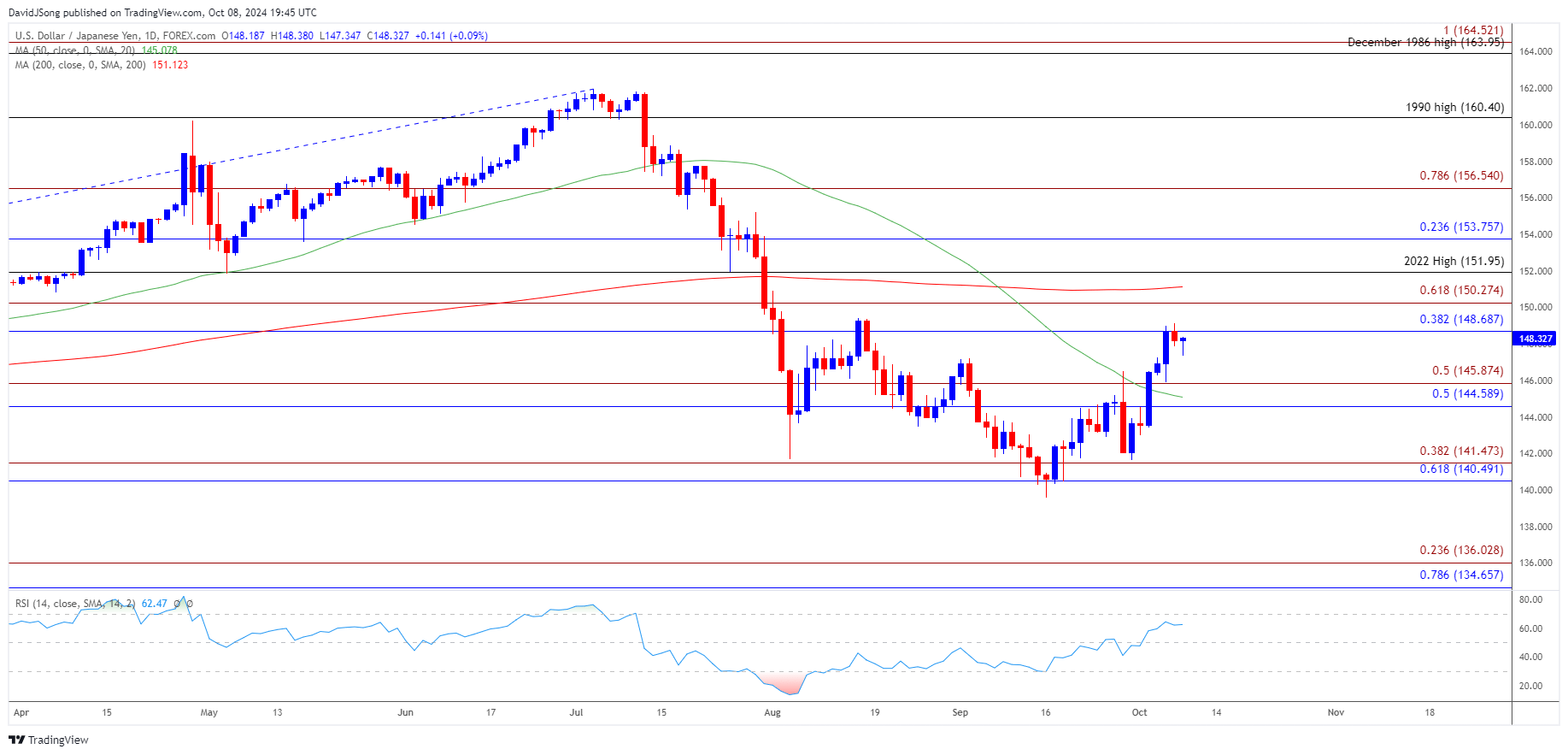The width and height of the screenshot is (1568, 755).
Task: Click the 148.327 current price tag
Action: 1535,339
